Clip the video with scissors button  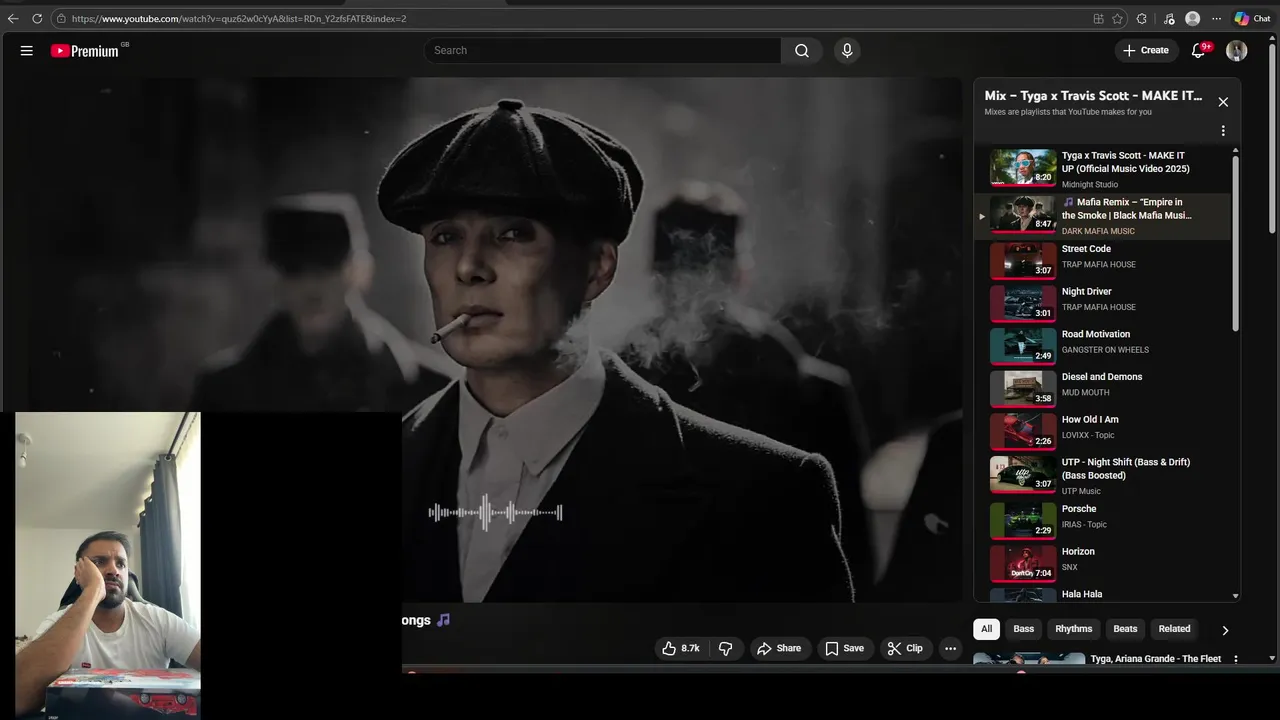pyautogui.click(x=905, y=648)
